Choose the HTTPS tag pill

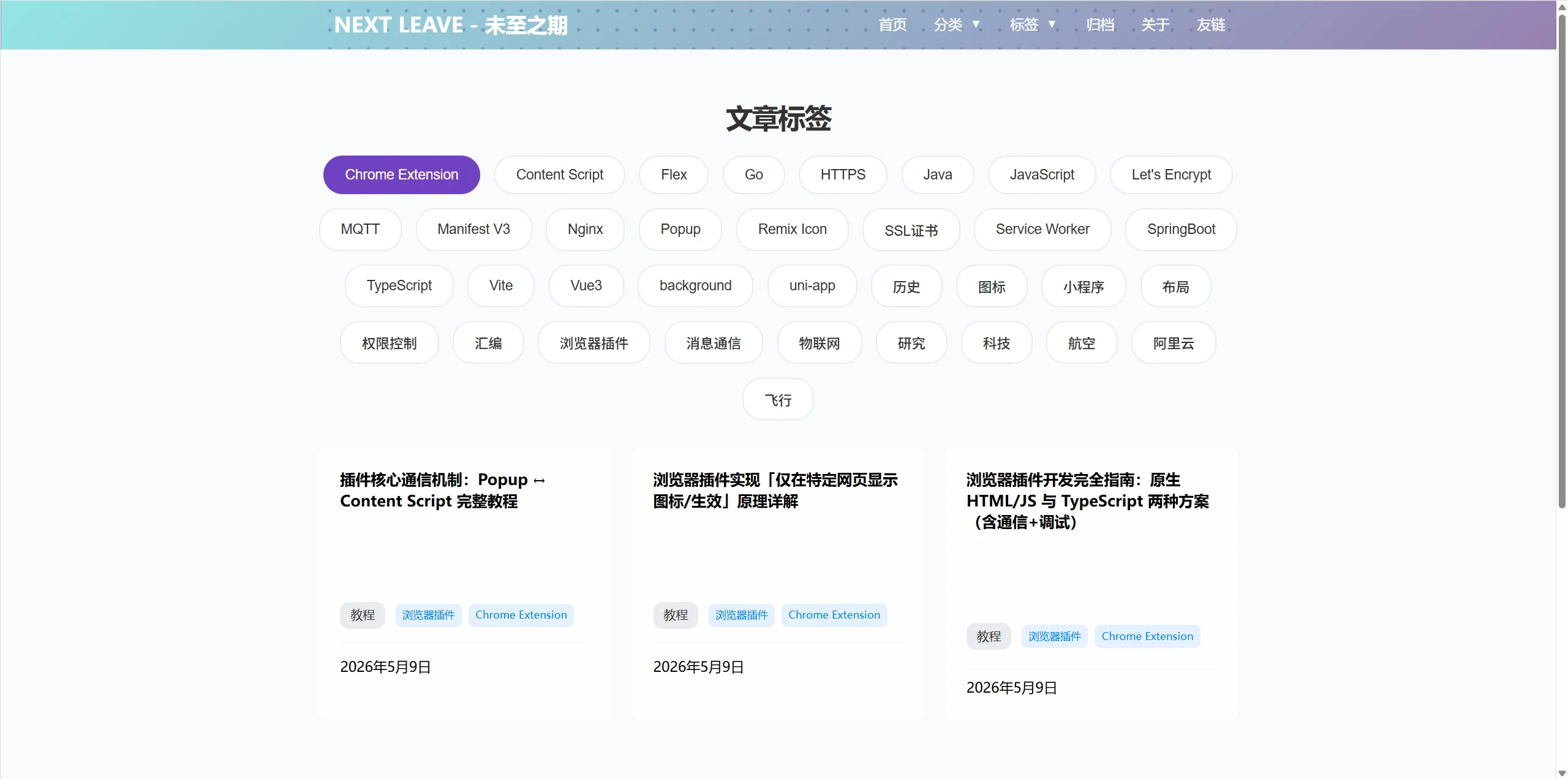pos(843,175)
